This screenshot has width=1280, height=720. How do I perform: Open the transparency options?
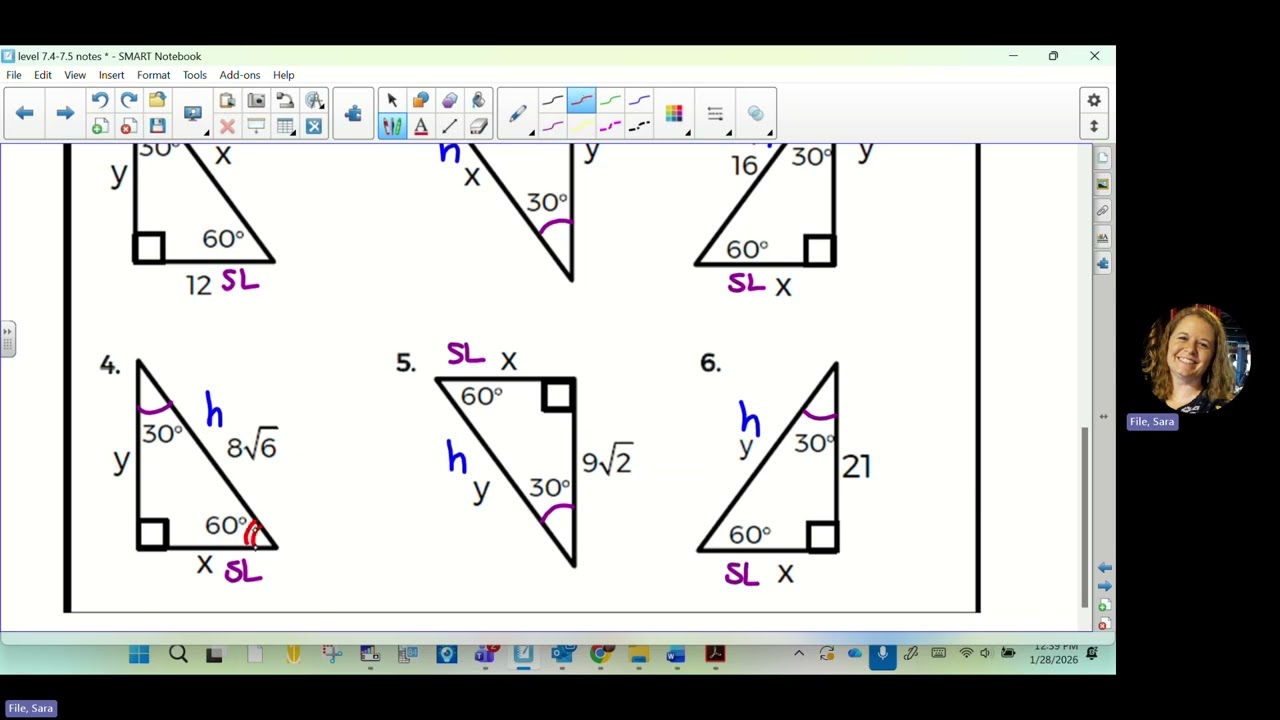pos(756,113)
